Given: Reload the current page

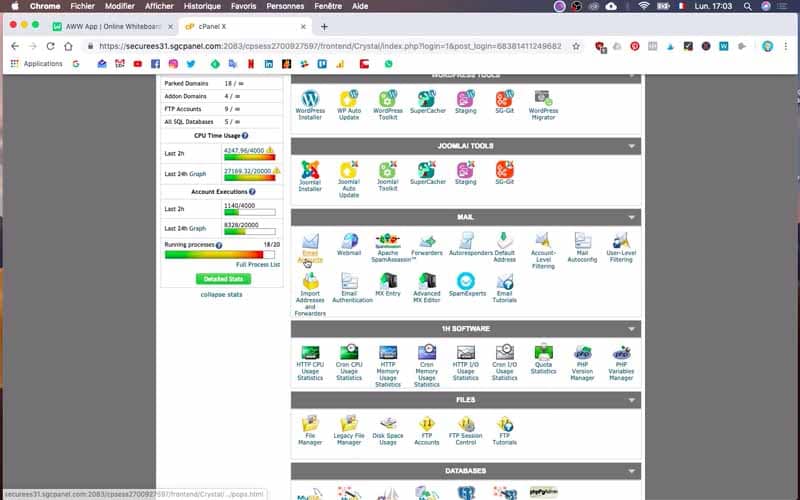Looking at the screenshot, I should point(50,46).
